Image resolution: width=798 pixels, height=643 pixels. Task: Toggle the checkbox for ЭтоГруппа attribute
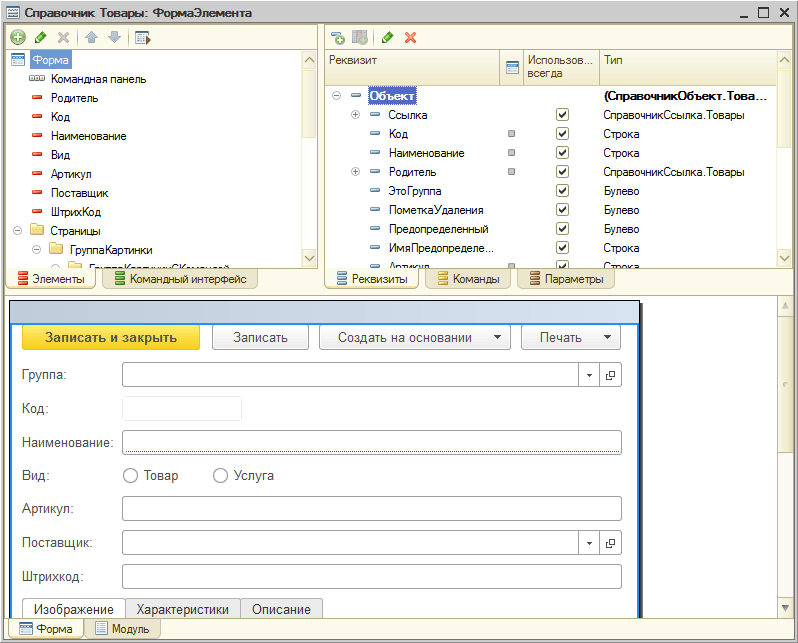click(562, 190)
